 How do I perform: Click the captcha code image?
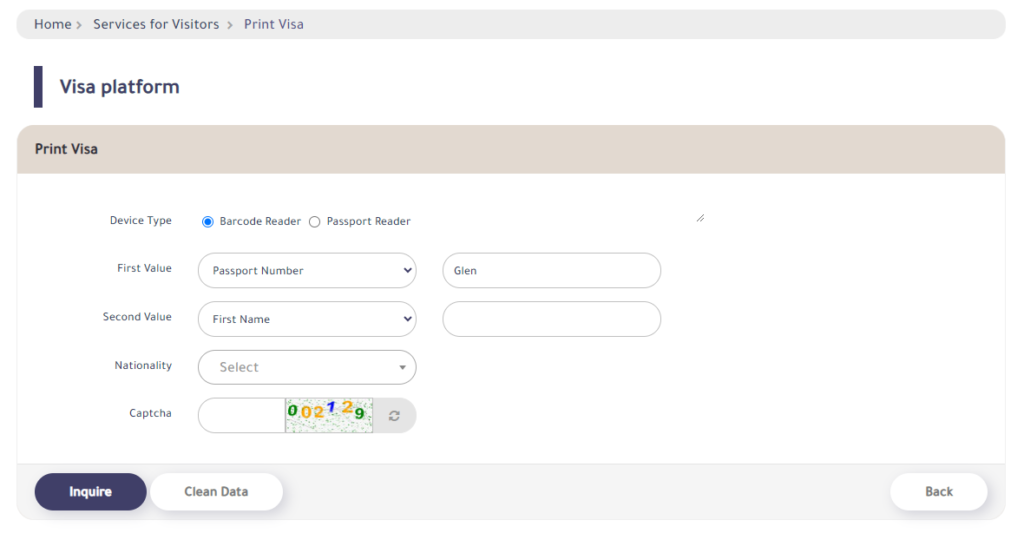click(329, 415)
